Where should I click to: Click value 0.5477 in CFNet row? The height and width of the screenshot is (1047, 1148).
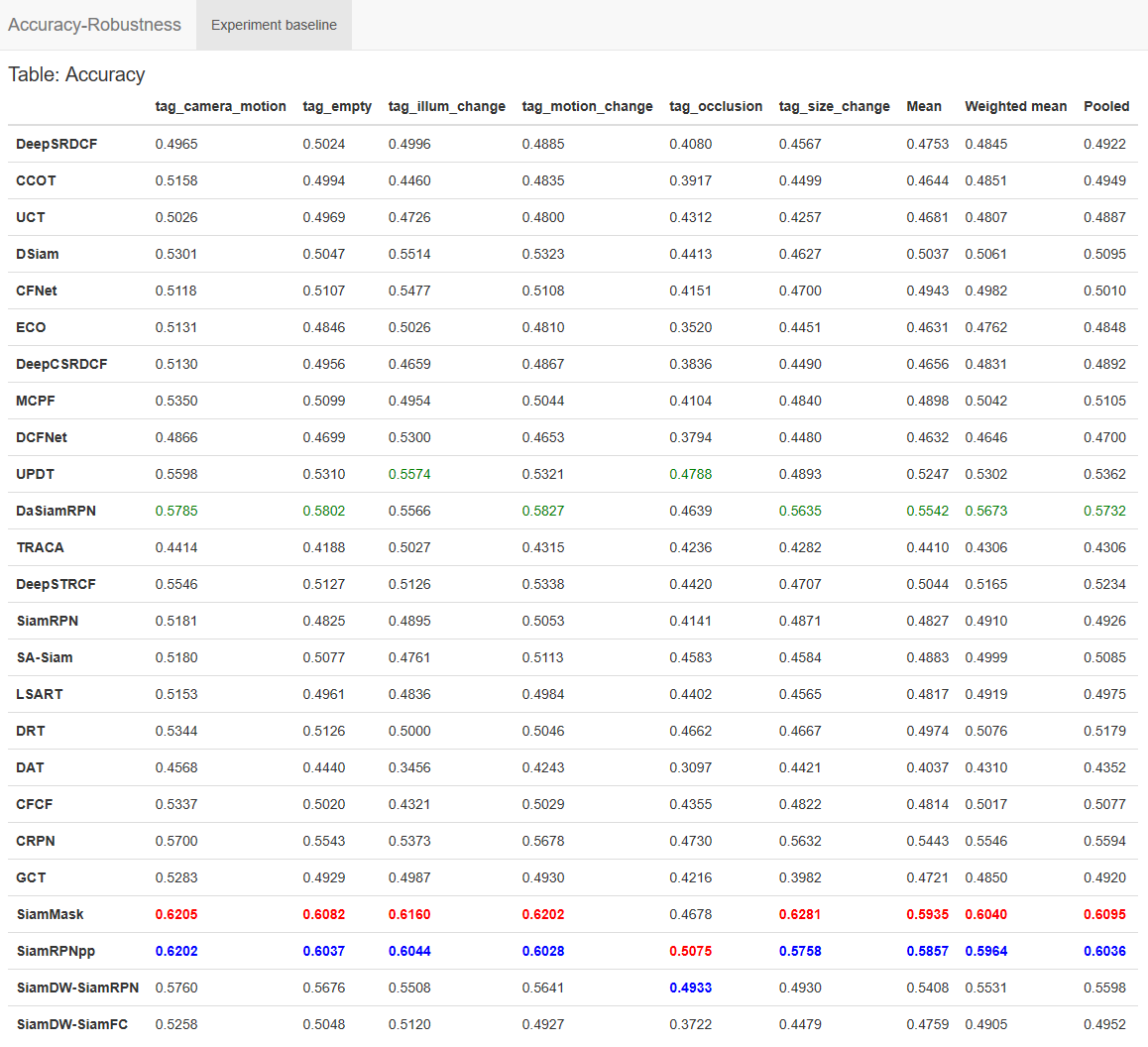(409, 291)
